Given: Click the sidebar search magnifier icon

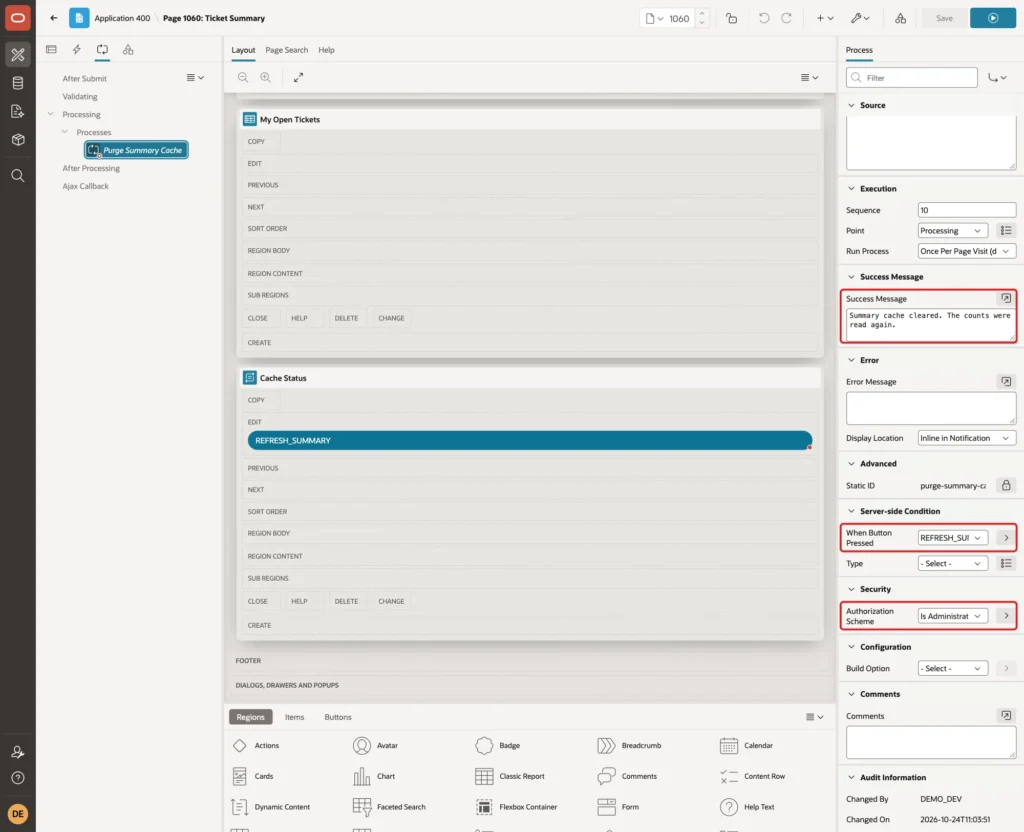Looking at the screenshot, I should coord(18,175).
